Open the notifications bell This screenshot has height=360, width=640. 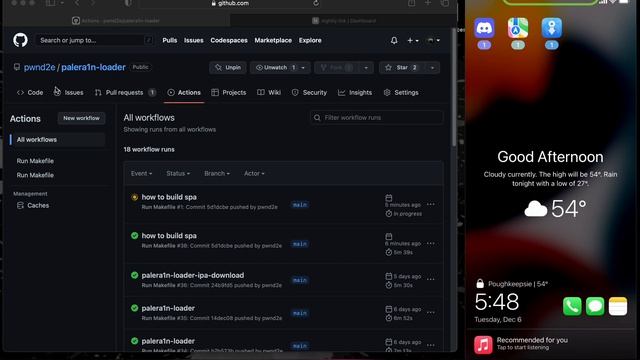pyautogui.click(x=394, y=40)
